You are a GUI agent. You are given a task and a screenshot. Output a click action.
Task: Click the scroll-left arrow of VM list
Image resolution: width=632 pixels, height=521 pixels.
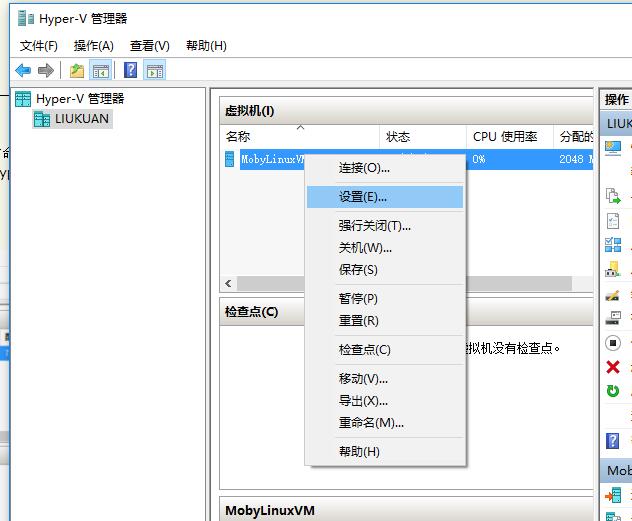[x=229, y=284]
